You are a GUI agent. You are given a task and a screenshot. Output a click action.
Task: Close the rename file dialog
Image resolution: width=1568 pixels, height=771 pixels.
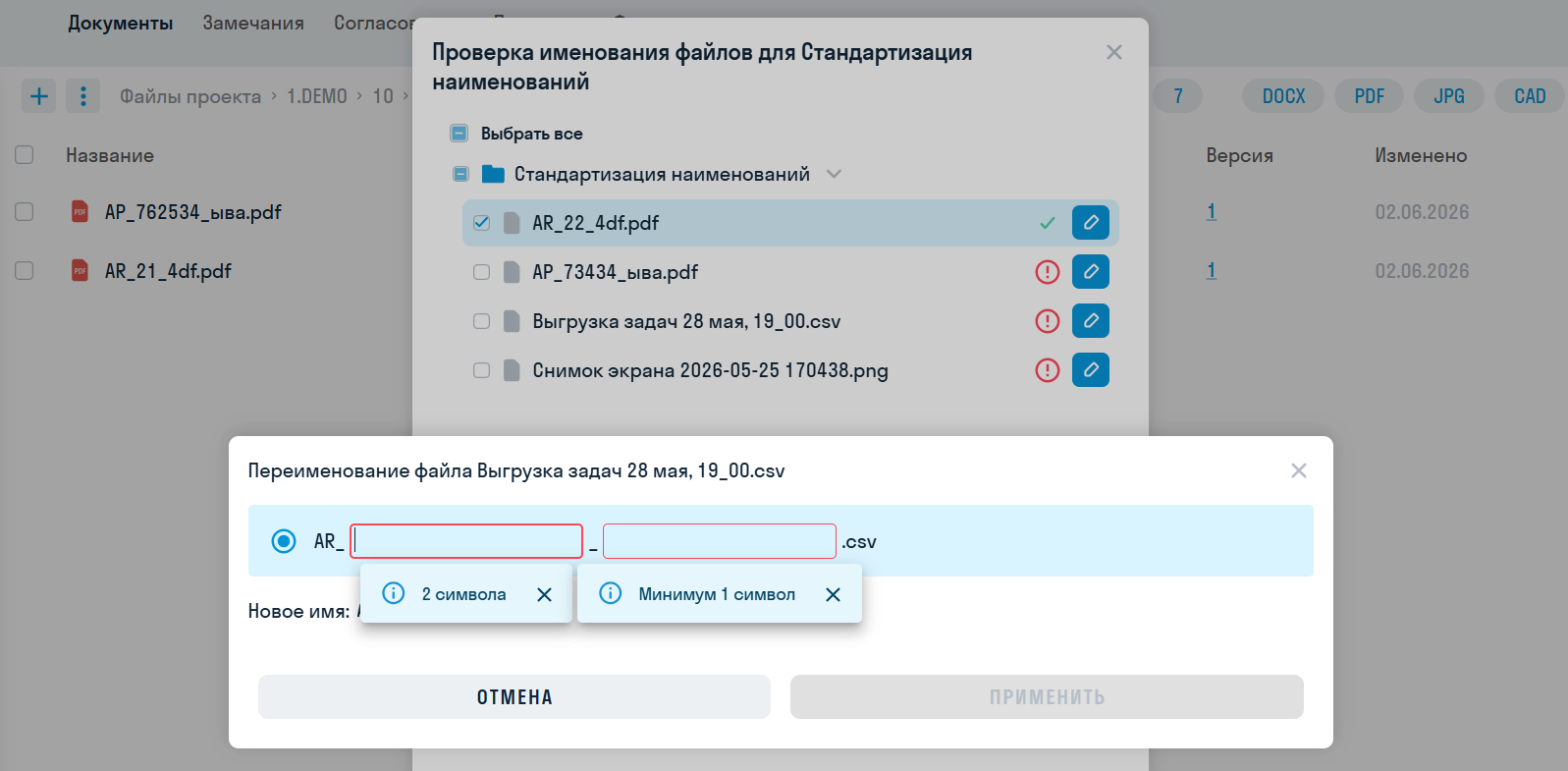click(1299, 470)
